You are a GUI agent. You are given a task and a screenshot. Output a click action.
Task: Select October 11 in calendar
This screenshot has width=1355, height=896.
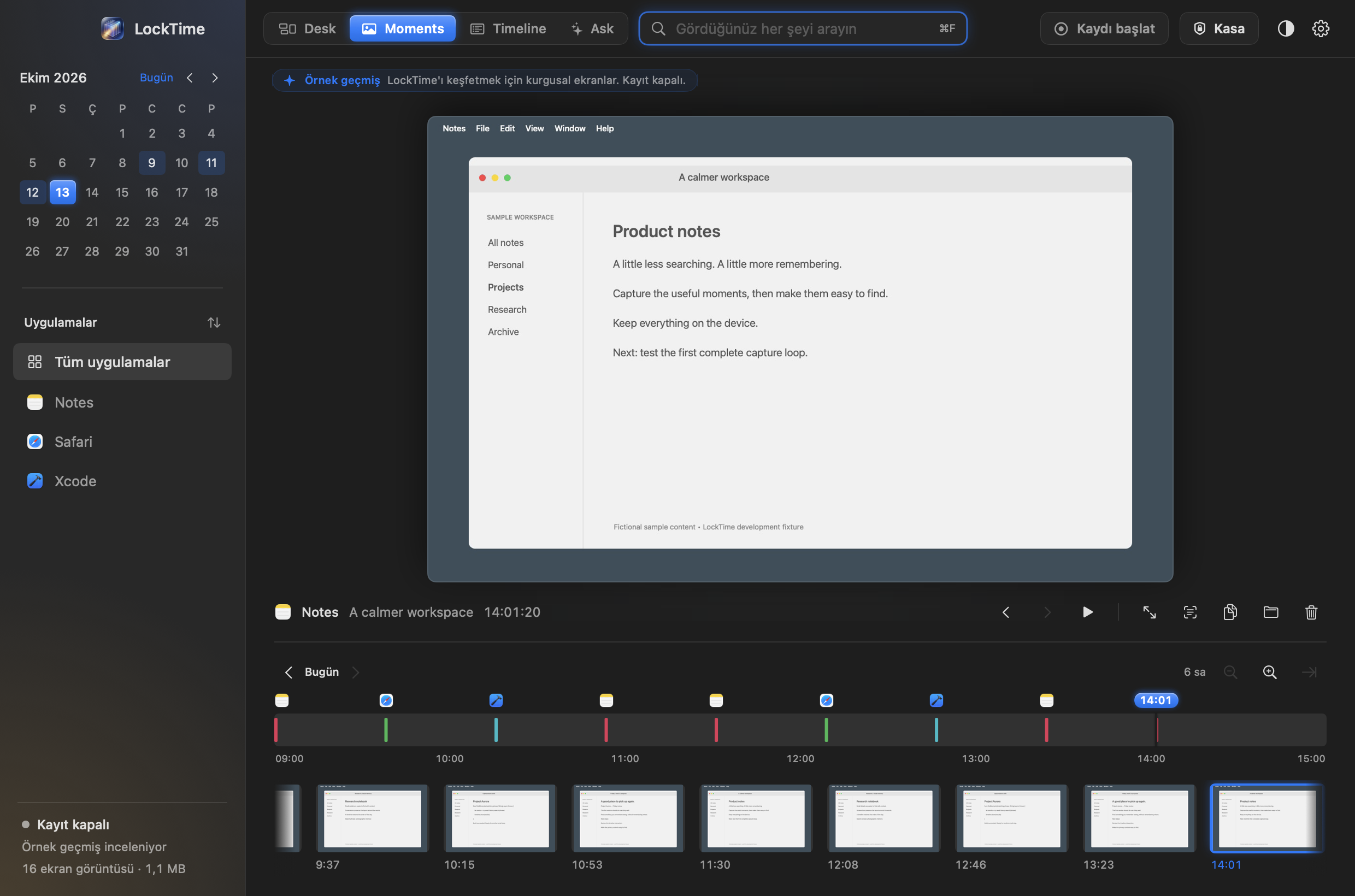pos(211,163)
